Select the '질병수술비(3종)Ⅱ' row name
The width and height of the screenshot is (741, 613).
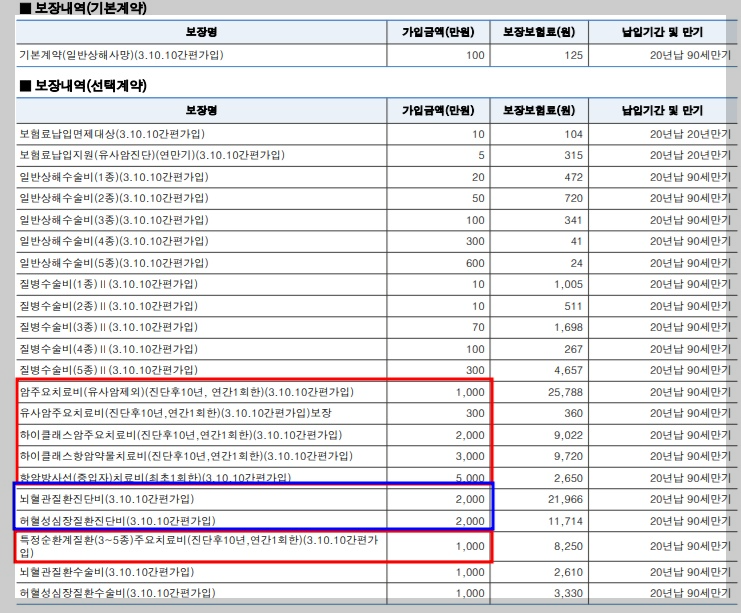(109, 327)
